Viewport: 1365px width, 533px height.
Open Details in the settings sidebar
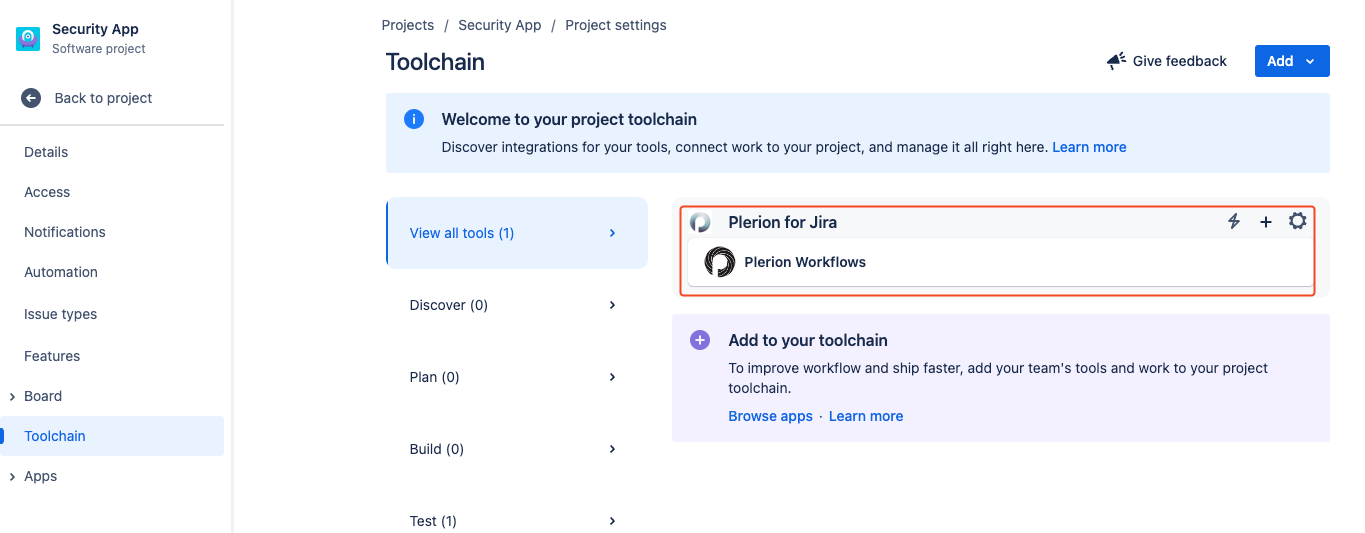[46, 152]
